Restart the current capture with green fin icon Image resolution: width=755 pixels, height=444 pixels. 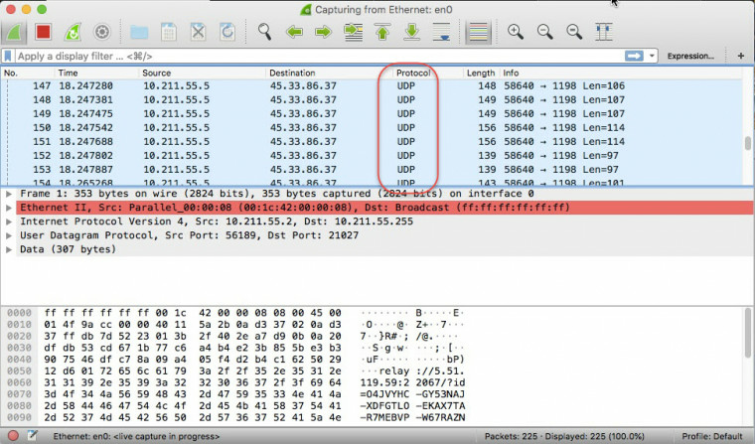(73, 32)
